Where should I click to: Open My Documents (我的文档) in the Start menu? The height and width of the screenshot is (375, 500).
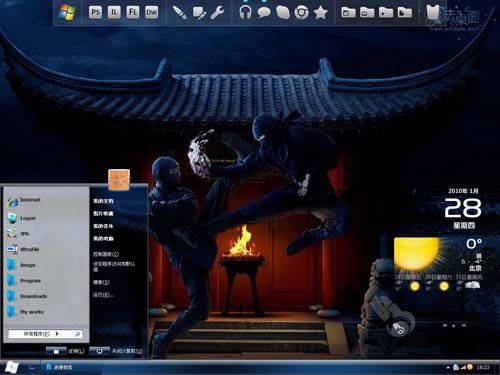coord(103,201)
